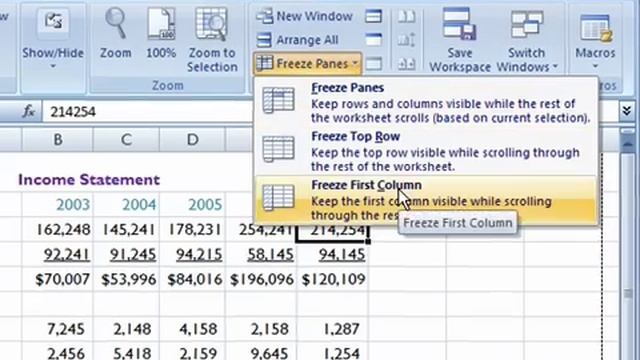Screen dimensions: 640x360
Task: Select cell containing 4,158
Action: tap(192, 329)
